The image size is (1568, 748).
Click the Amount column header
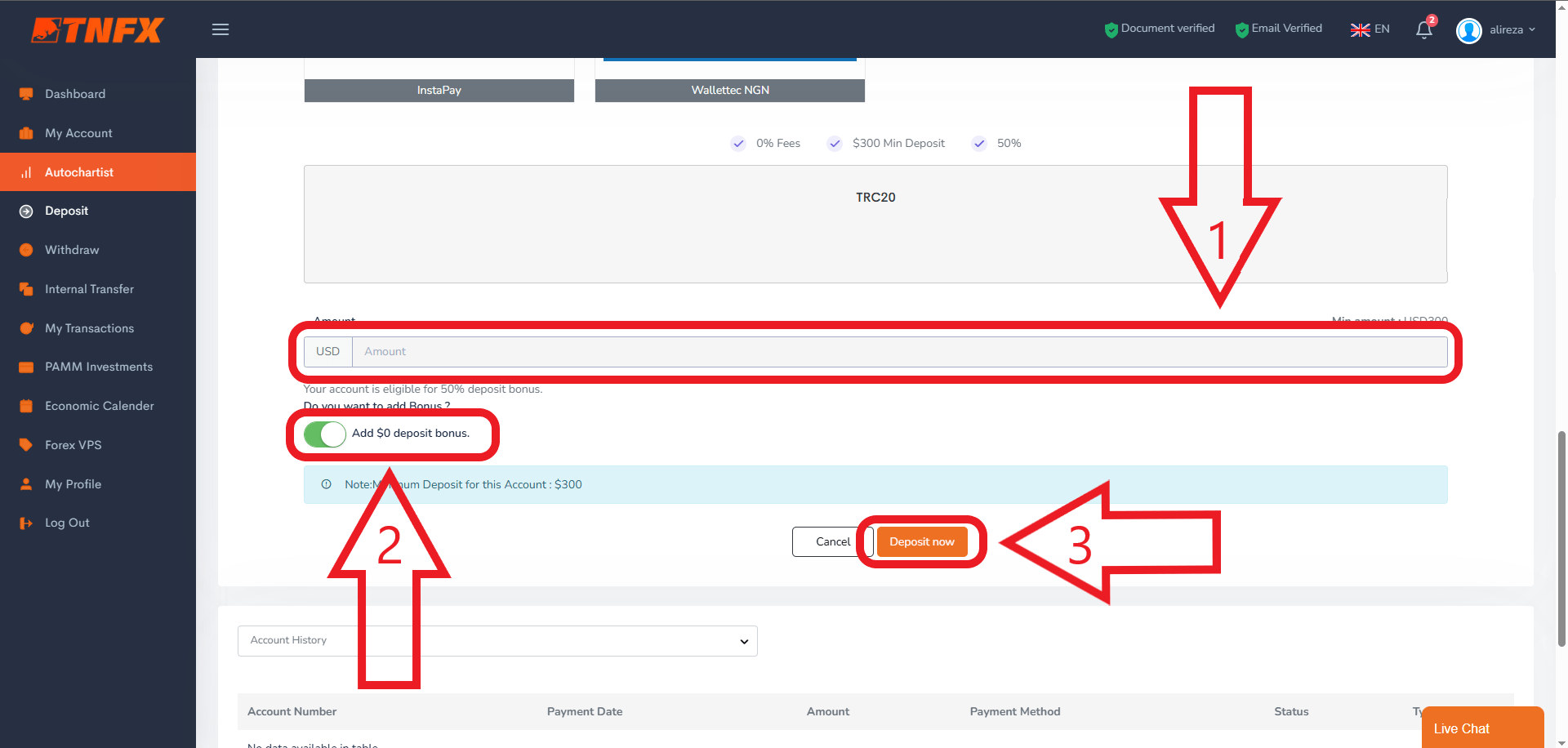[x=828, y=712]
